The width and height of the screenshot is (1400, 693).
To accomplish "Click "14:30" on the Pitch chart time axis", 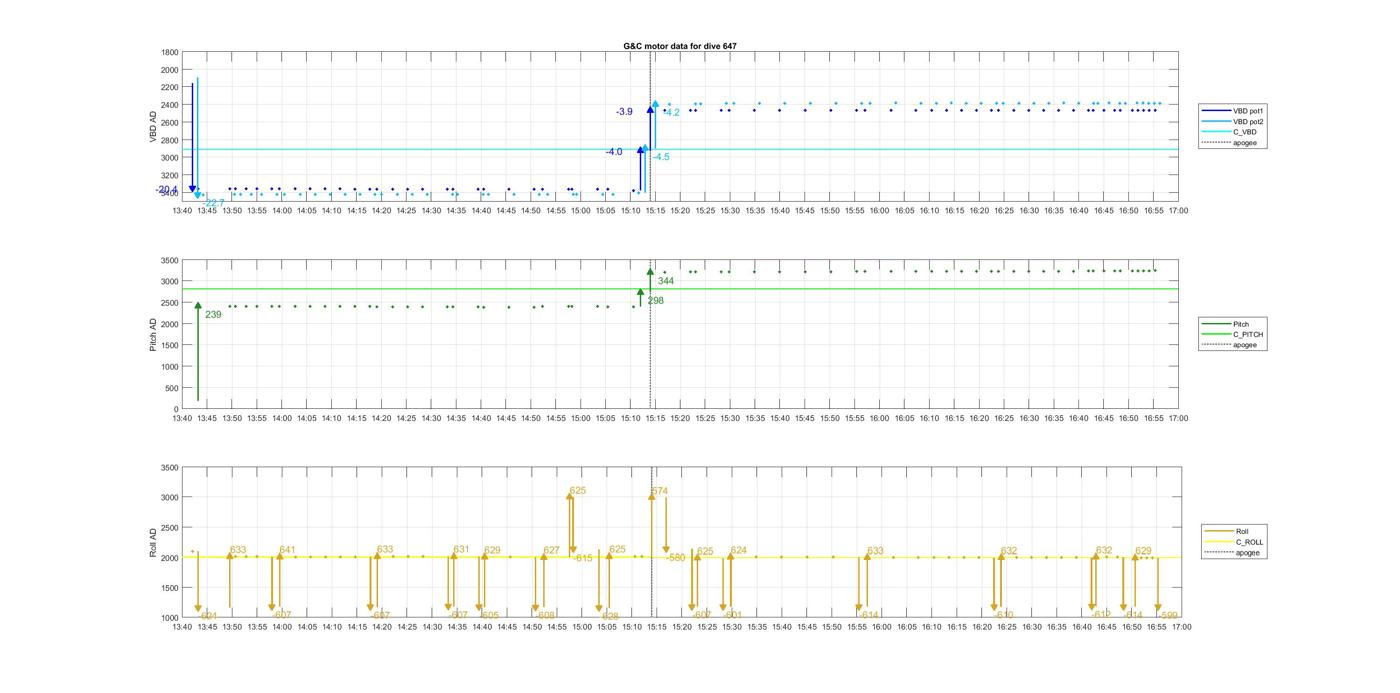I will click(431, 419).
